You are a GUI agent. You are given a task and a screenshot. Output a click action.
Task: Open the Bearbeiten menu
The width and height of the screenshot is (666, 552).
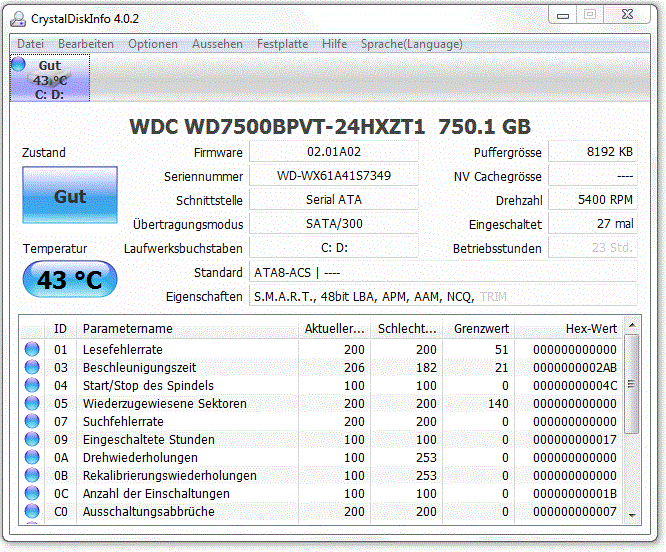click(86, 44)
